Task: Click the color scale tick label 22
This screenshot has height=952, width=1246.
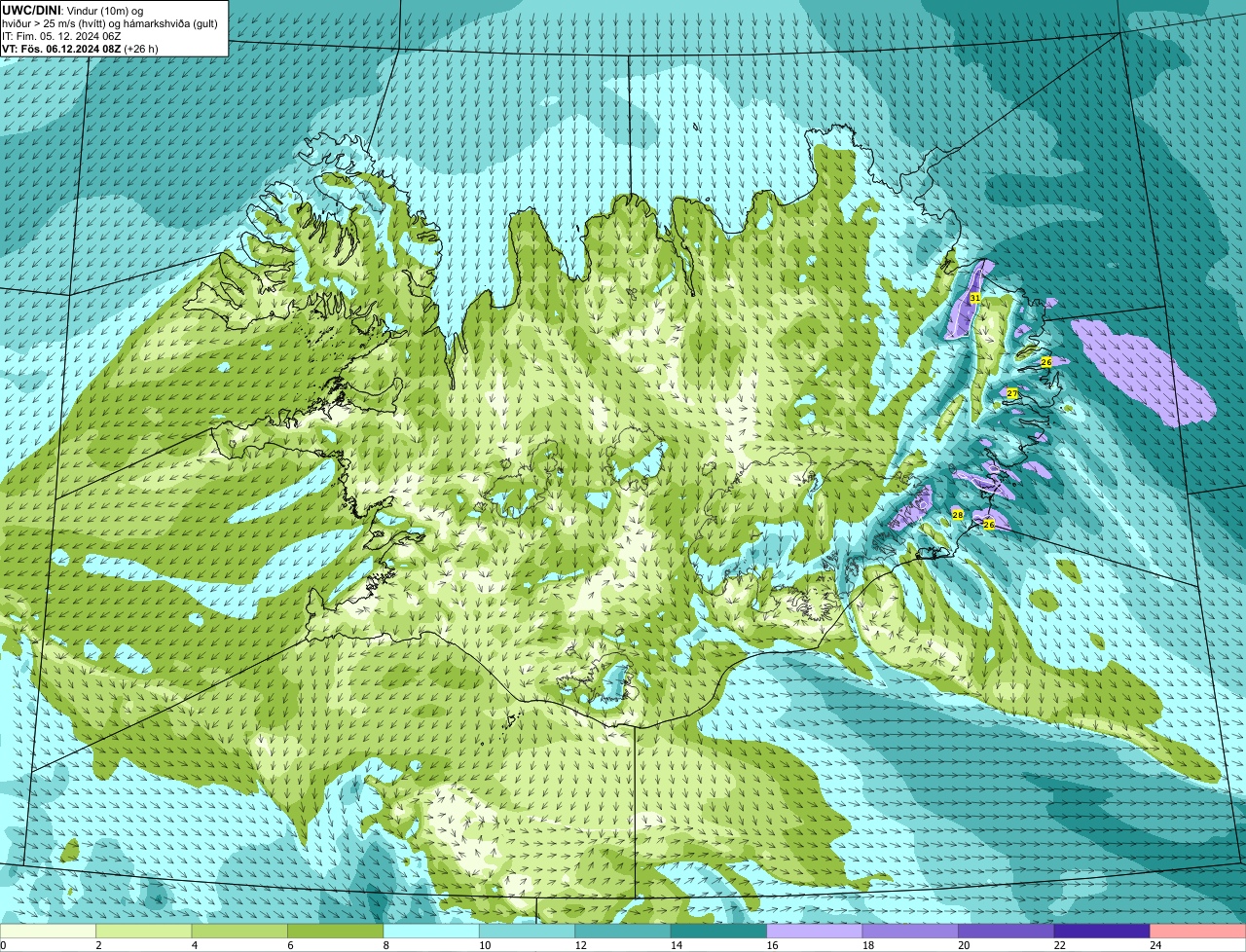Action: tap(1059, 945)
